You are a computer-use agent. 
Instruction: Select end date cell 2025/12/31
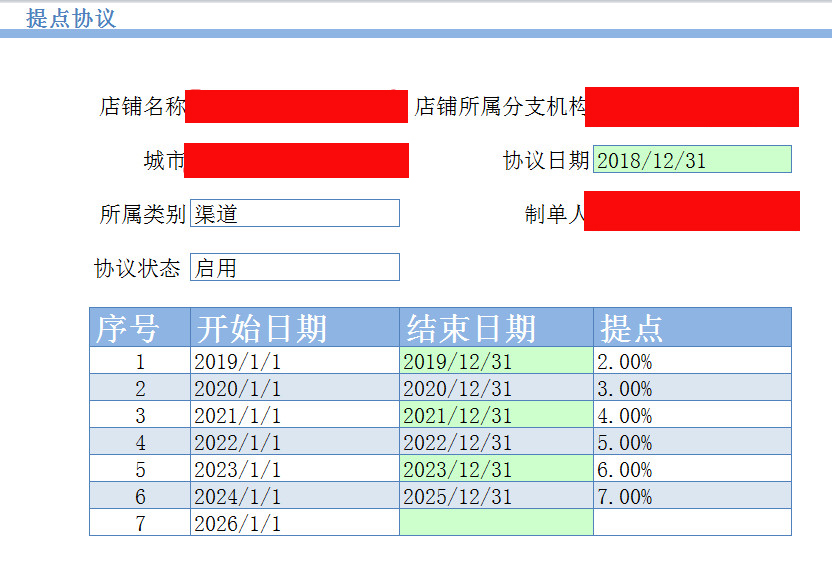pyautogui.click(x=496, y=496)
